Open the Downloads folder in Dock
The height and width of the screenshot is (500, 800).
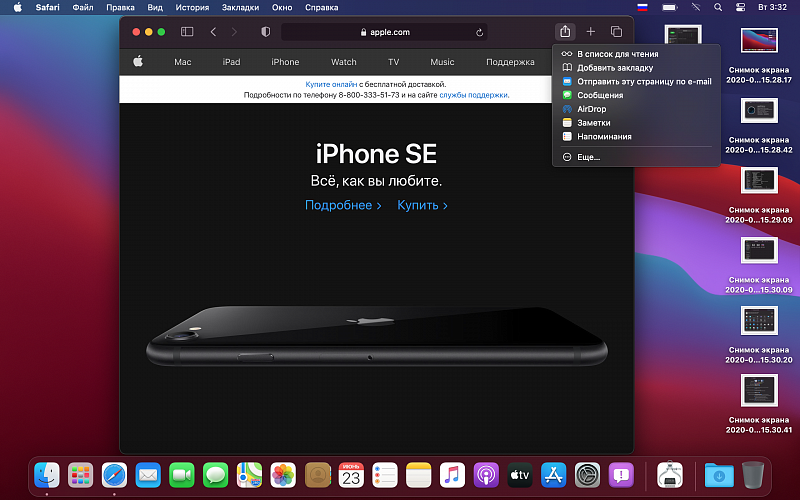click(719, 476)
